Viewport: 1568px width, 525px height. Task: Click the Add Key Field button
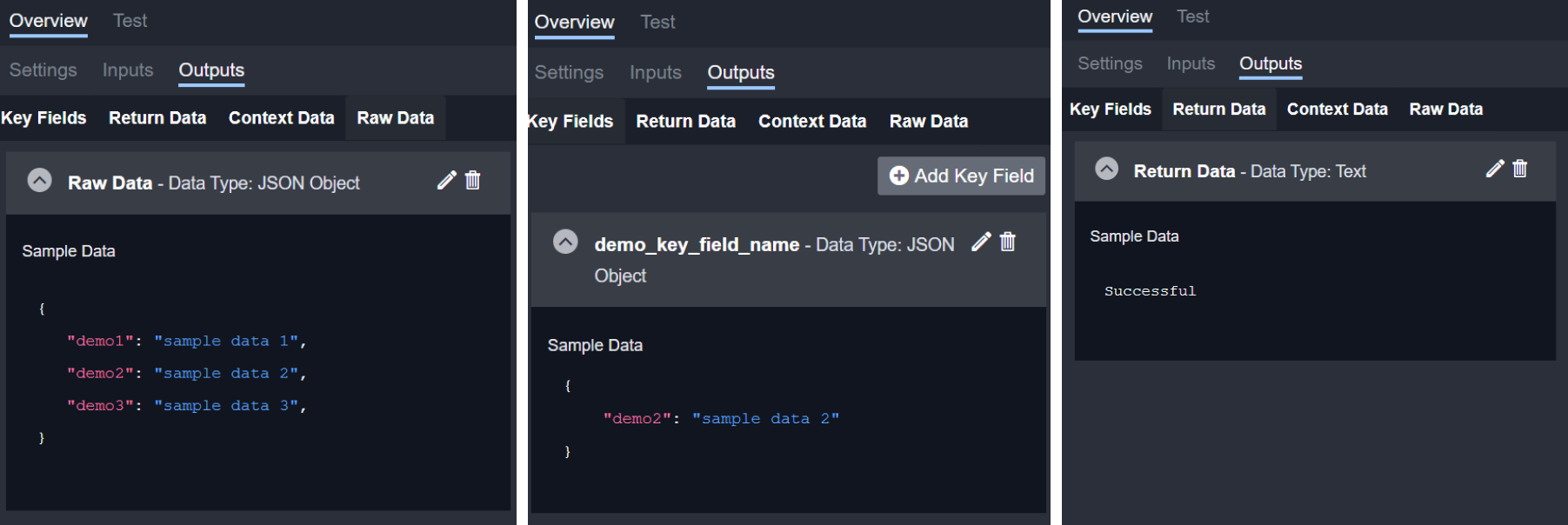pos(961,176)
